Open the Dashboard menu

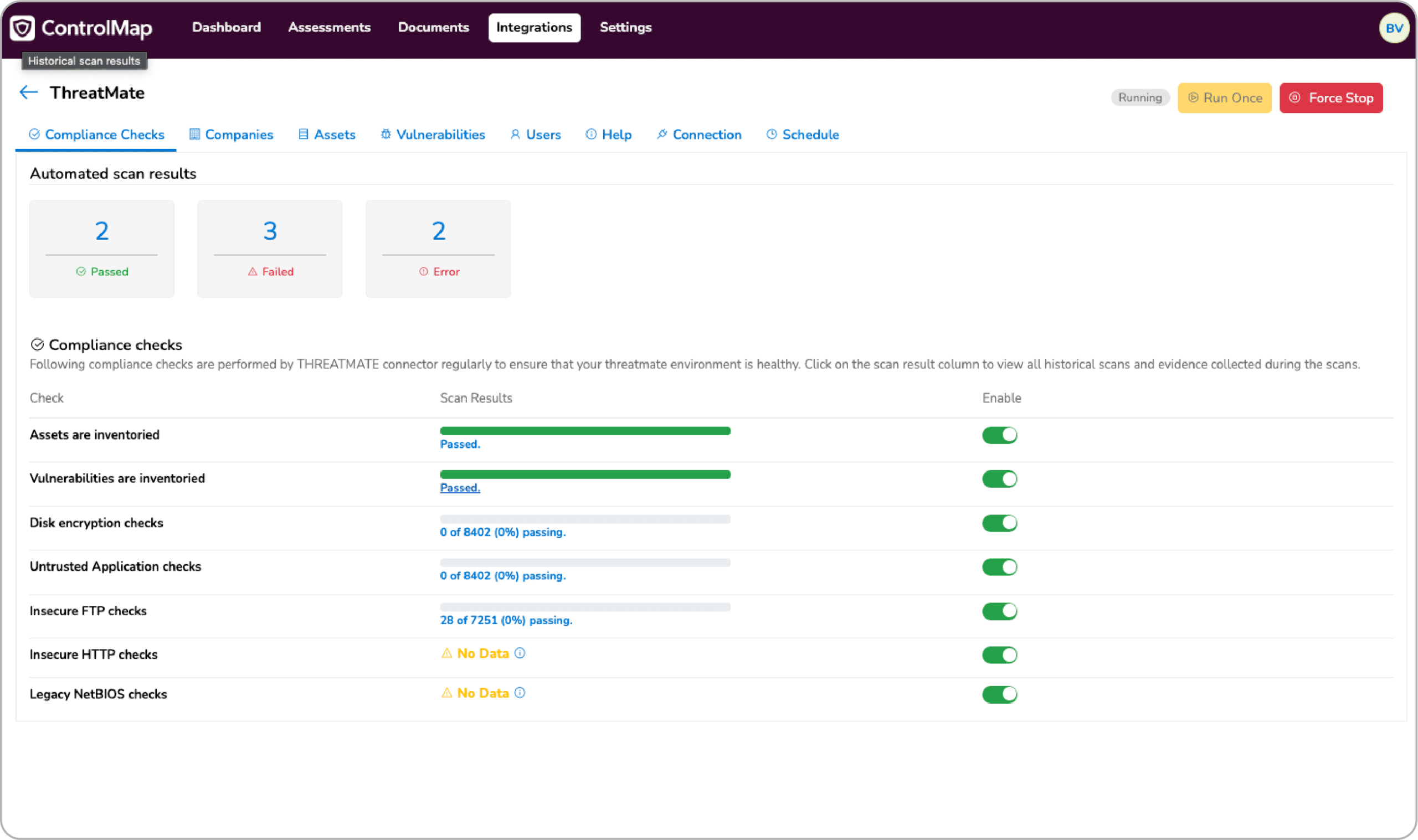(227, 27)
